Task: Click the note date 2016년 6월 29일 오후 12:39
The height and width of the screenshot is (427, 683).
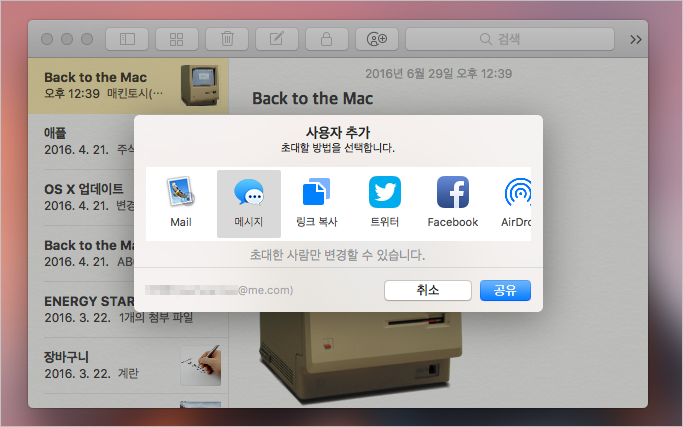Action: click(x=438, y=74)
